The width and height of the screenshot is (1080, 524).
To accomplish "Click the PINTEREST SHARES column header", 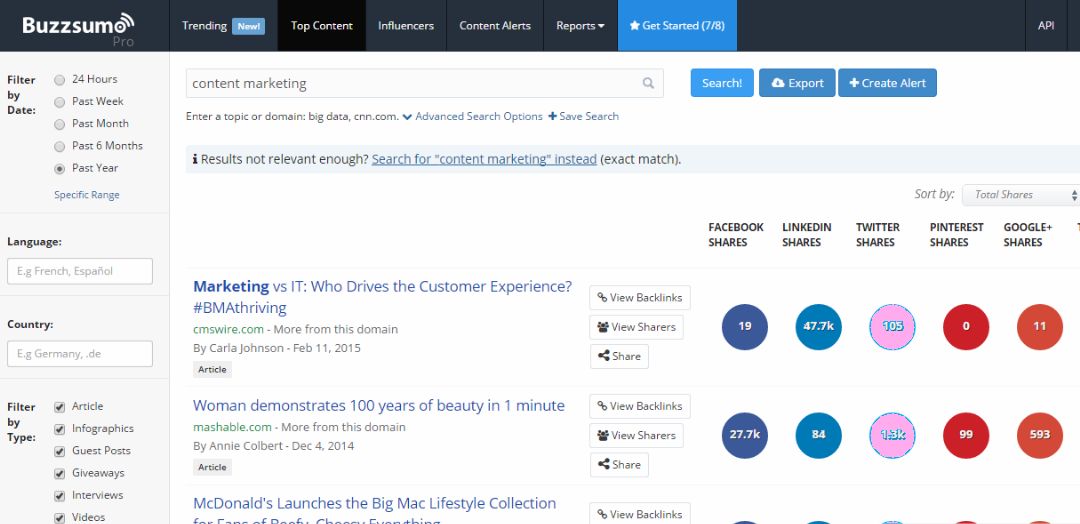I will (x=957, y=235).
